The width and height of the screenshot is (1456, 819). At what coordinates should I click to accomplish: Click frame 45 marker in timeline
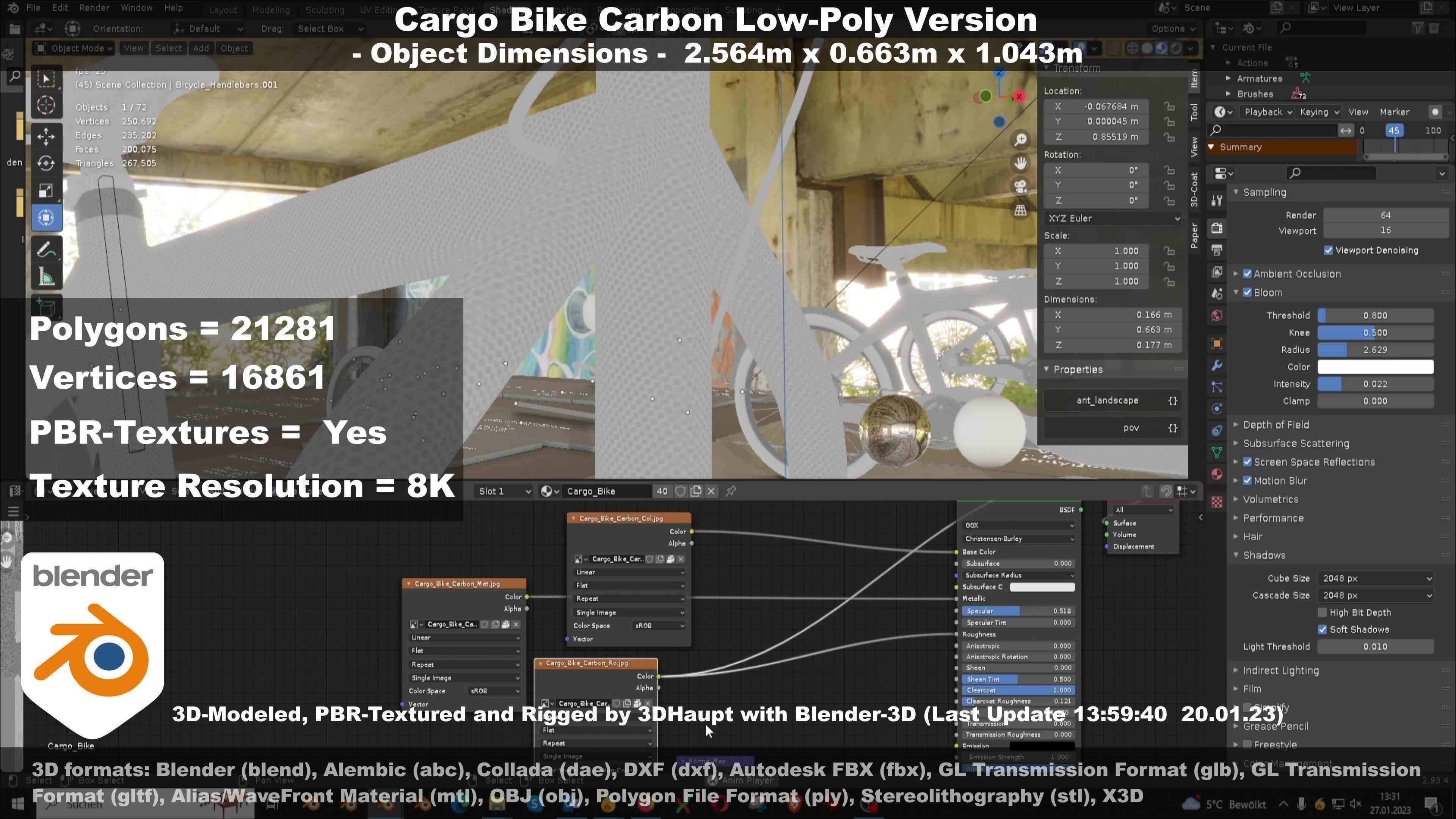tap(1394, 130)
